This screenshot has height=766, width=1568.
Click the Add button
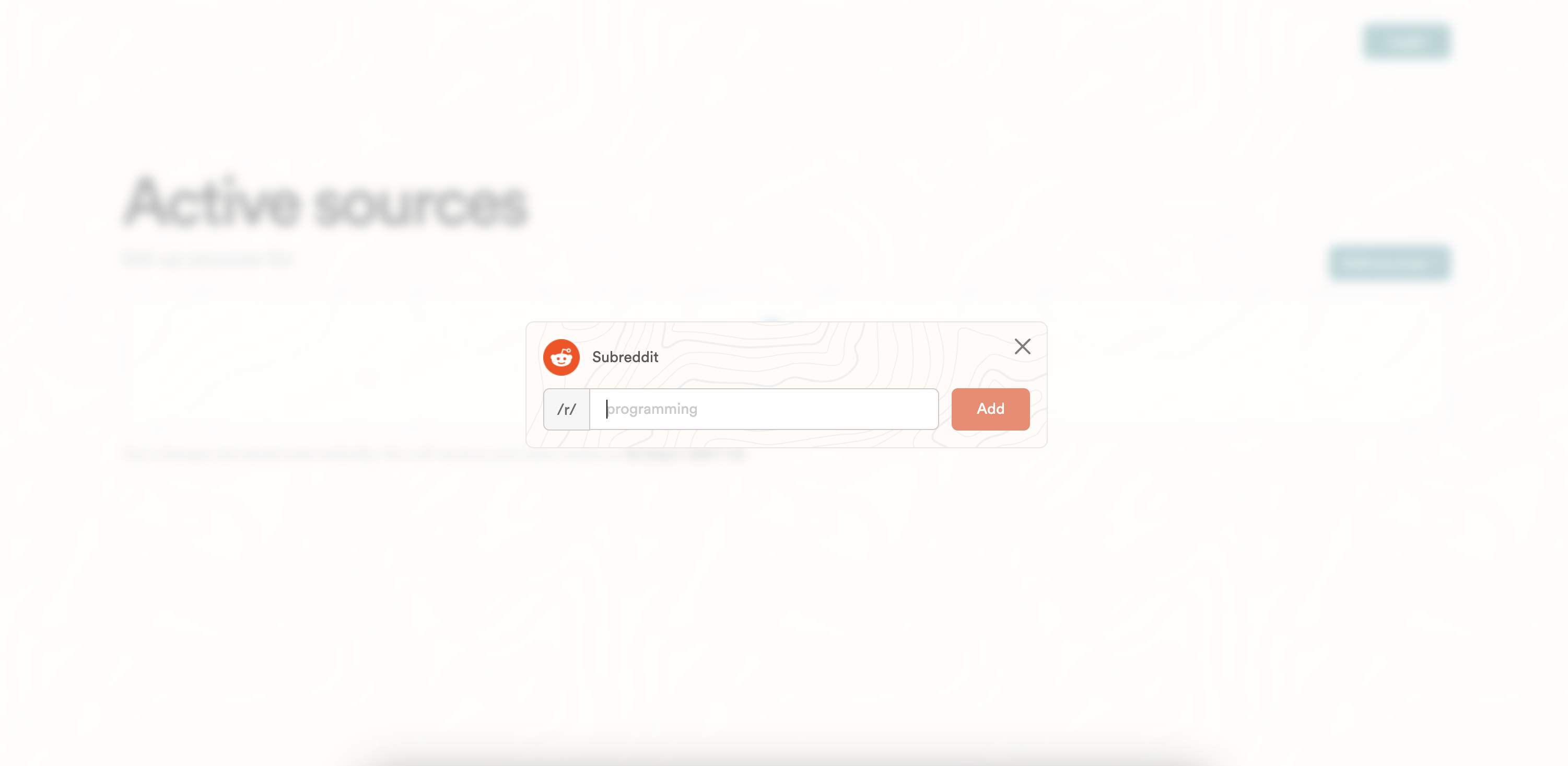pos(990,409)
